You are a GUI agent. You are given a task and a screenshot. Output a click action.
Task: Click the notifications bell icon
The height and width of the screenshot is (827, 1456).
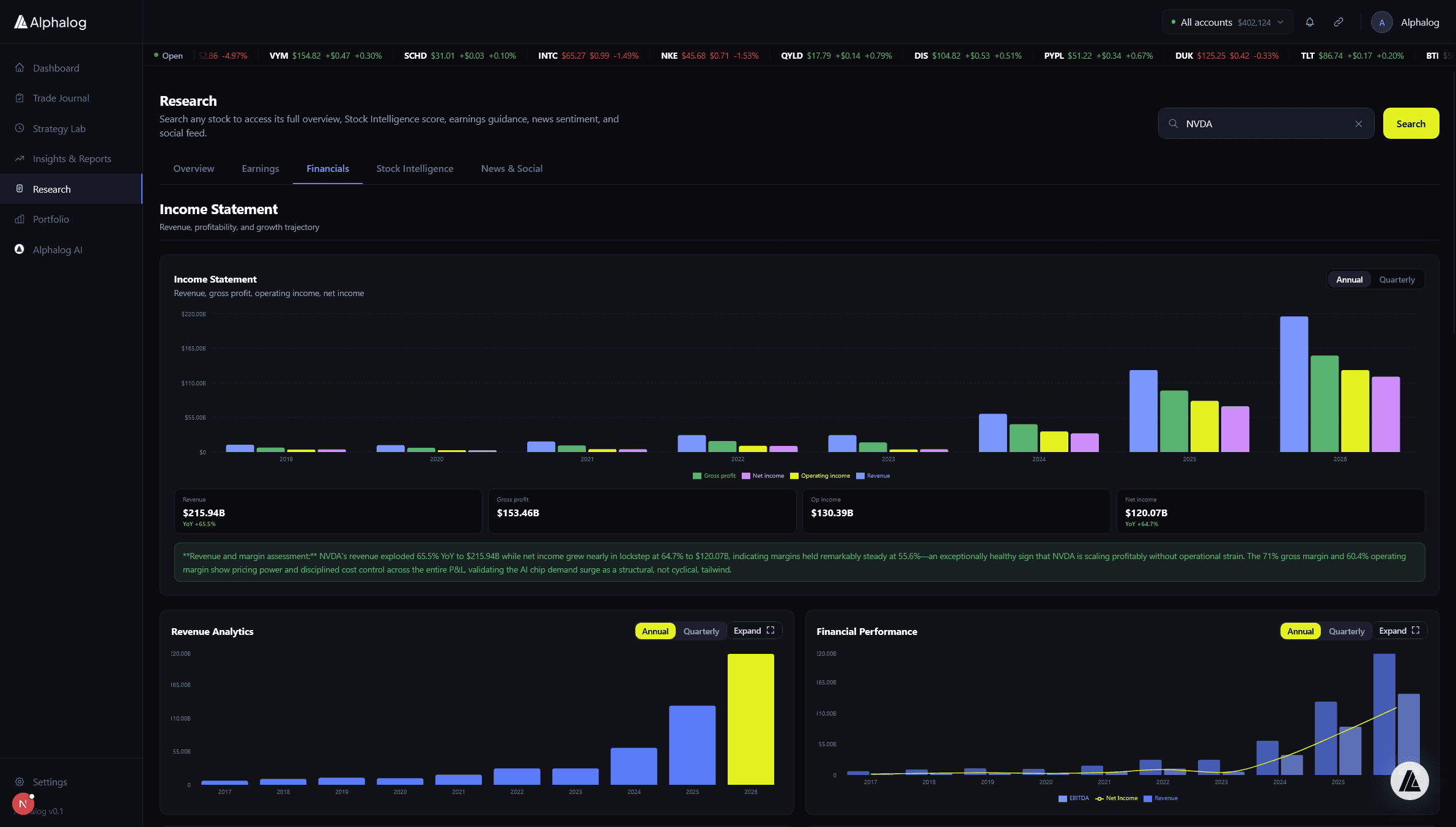pyautogui.click(x=1310, y=22)
